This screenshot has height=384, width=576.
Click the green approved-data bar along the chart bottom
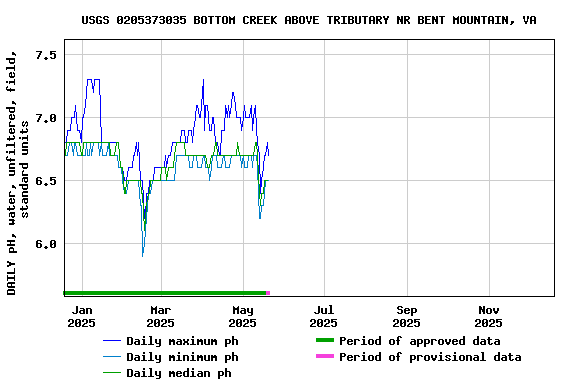point(165,293)
